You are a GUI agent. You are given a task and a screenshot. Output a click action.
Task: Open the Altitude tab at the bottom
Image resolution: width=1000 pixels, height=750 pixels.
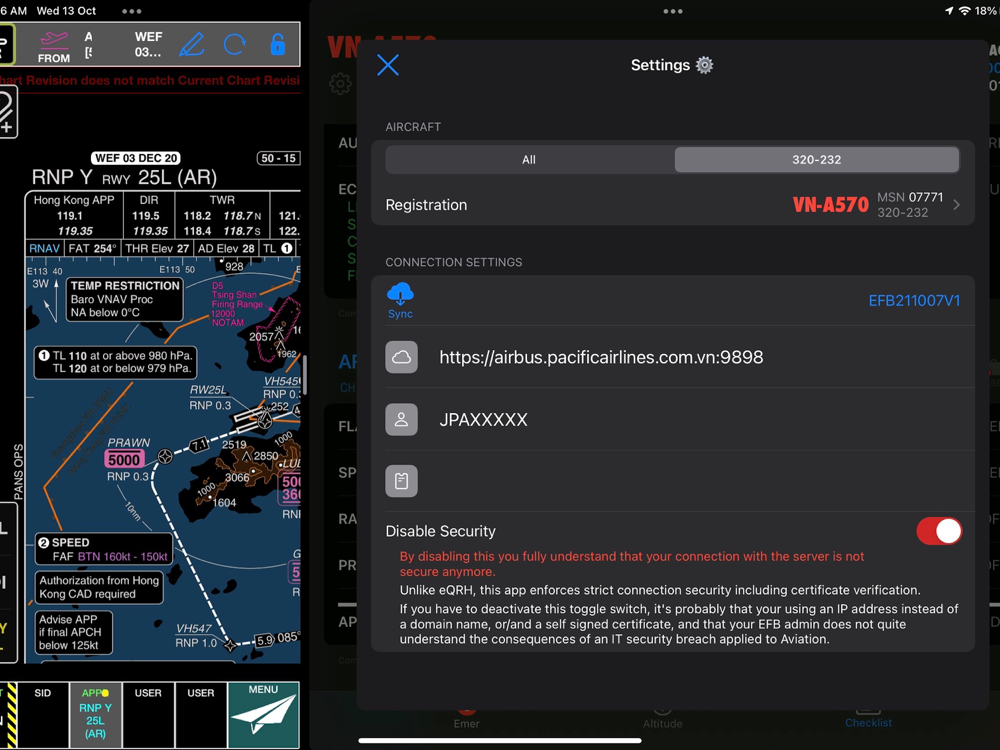(662, 718)
